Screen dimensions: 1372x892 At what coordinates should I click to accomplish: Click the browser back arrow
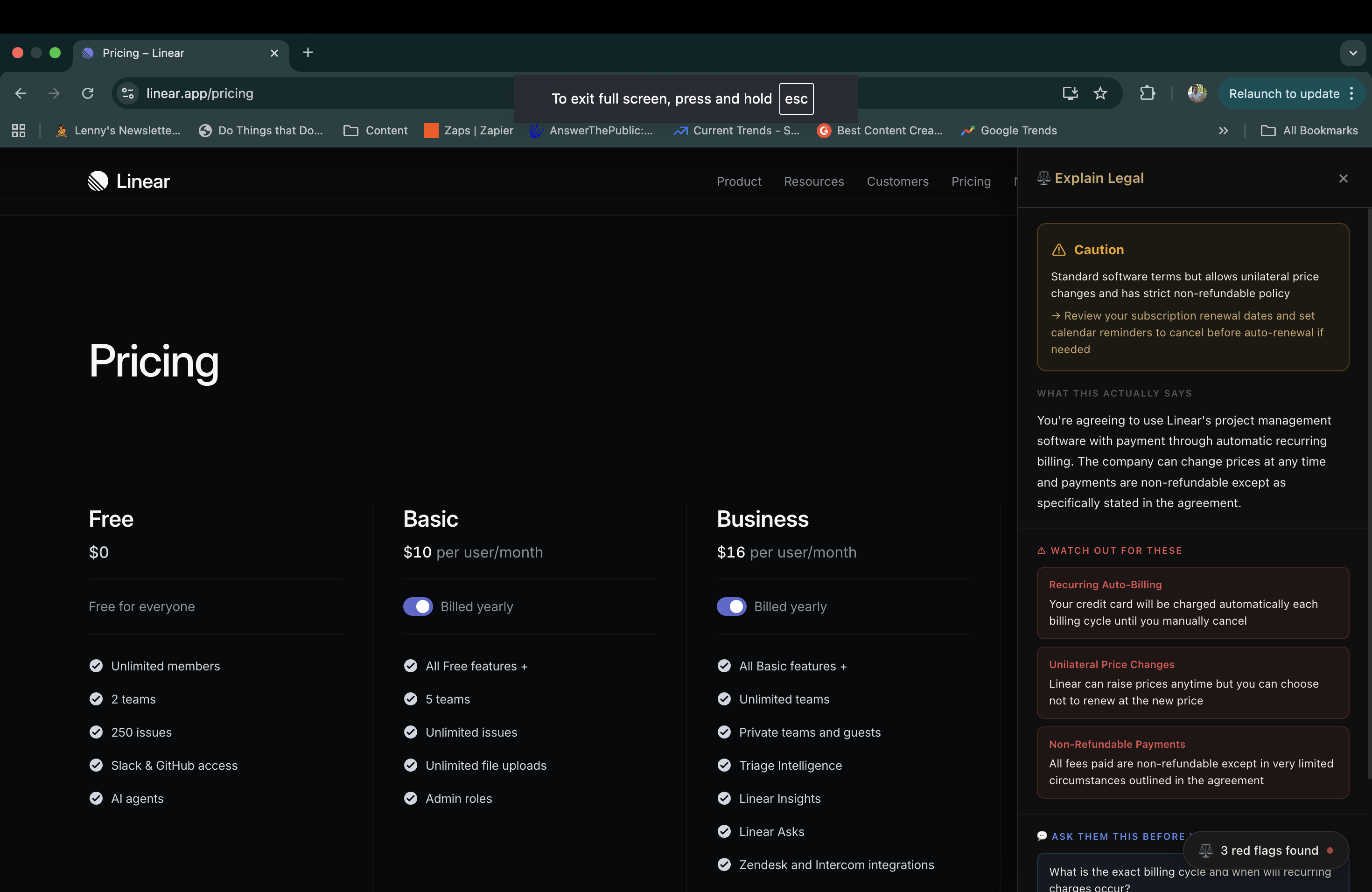click(x=21, y=93)
